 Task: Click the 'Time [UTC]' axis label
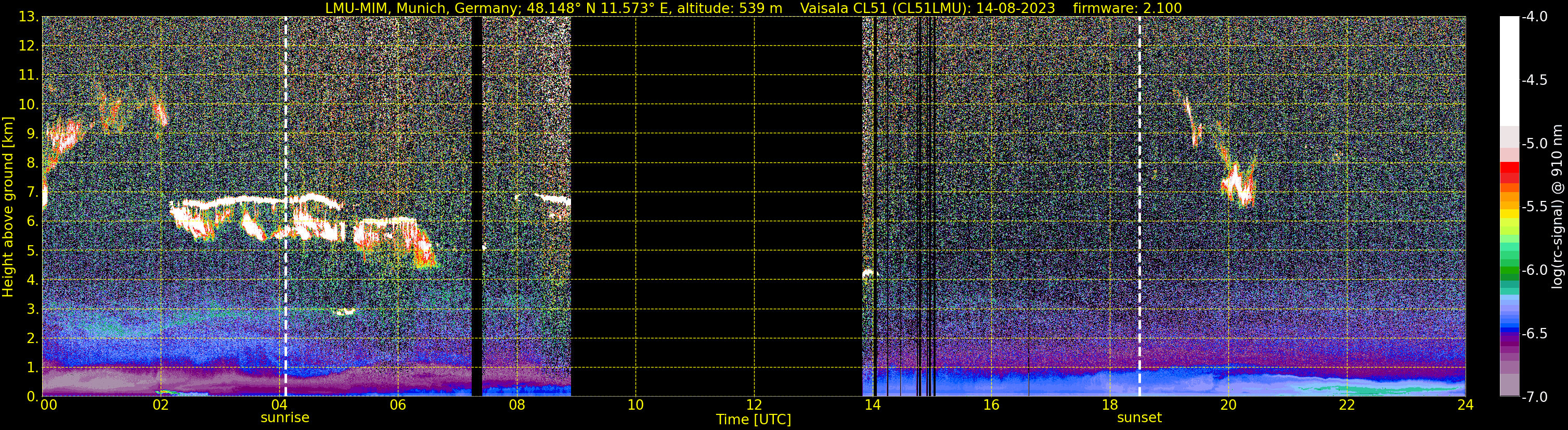[x=754, y=420]
